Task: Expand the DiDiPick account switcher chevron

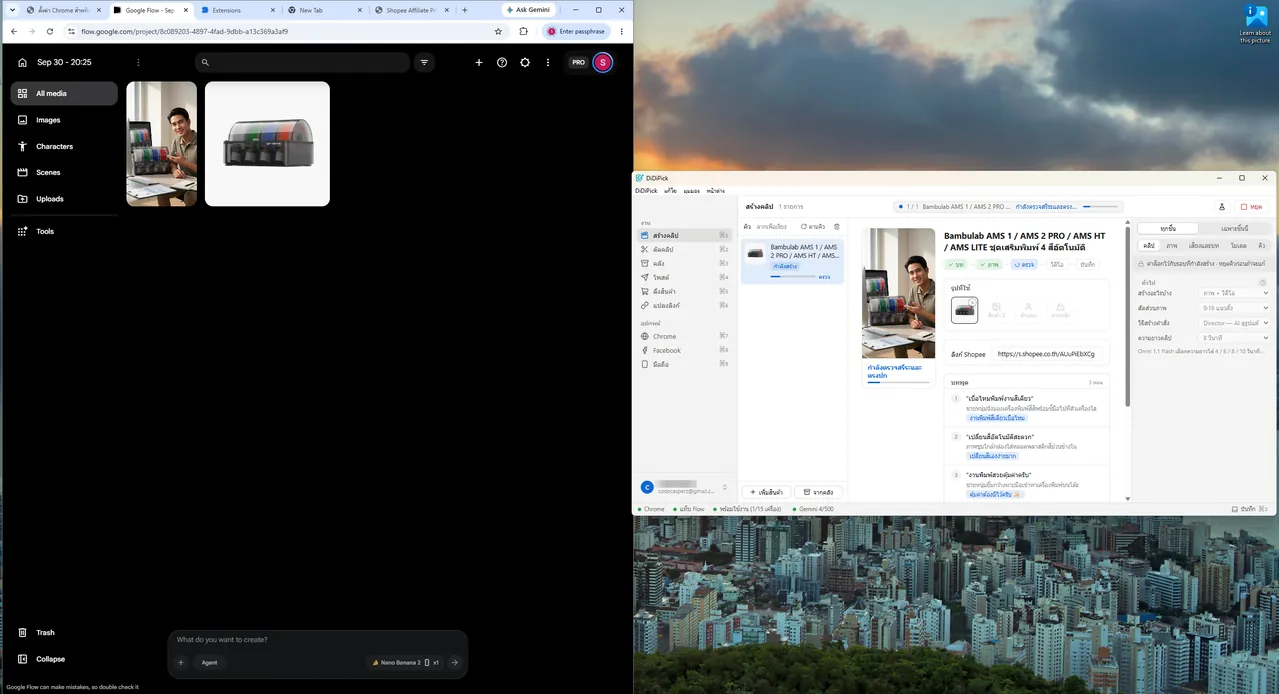Action: click(725, 487)
